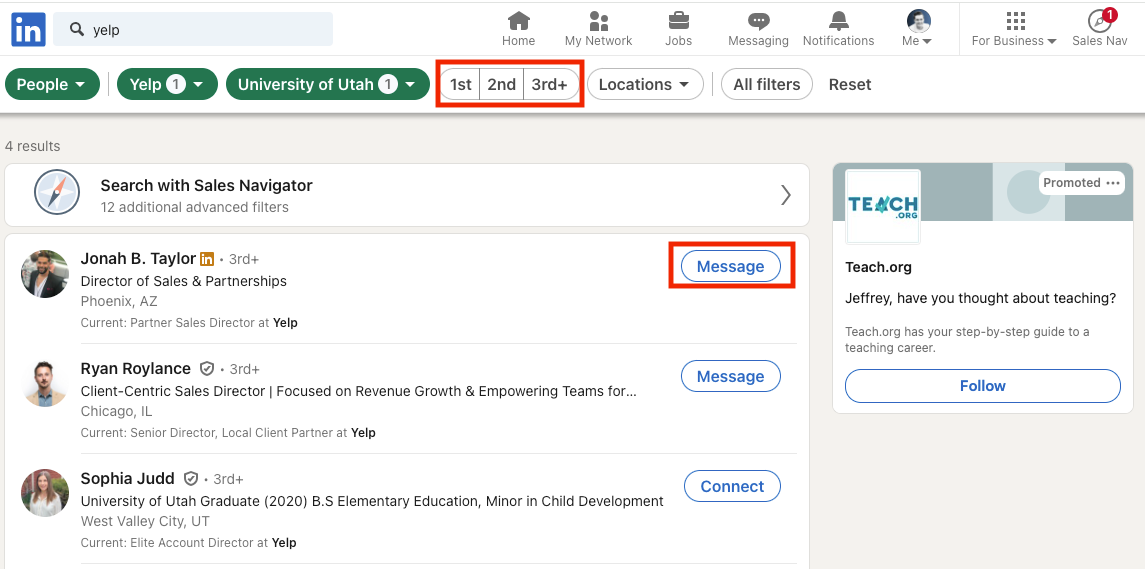The image size is (1145, 569).
Task: Open the Sales Nav compass icon
Action: coord(1100,20)
